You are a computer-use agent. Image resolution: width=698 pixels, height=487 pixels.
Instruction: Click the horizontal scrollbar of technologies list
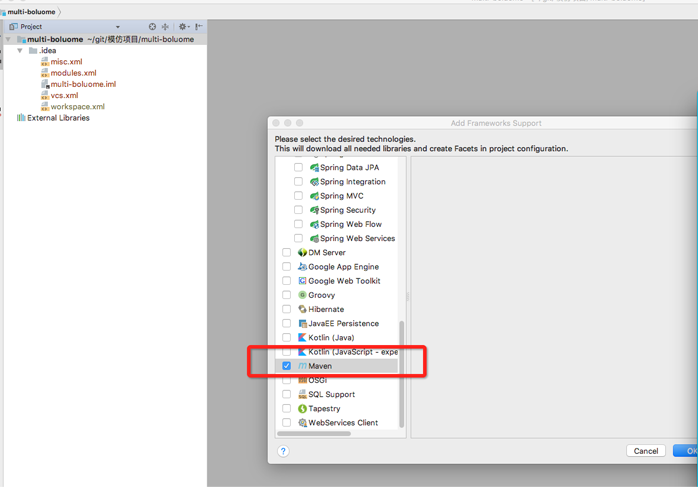click(x=314, y=434)
